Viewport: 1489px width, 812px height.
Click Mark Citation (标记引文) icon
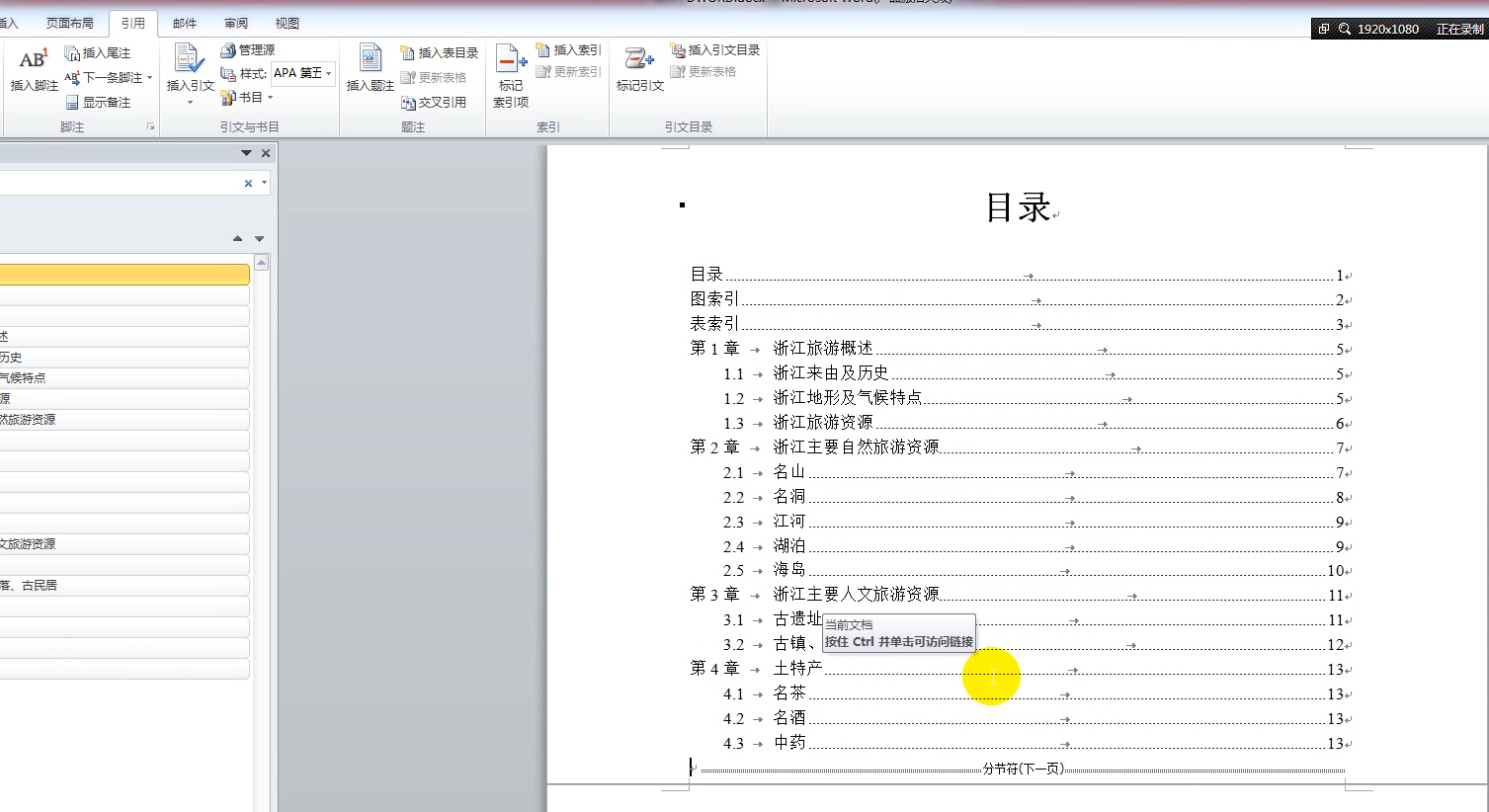tap(637, 59)
